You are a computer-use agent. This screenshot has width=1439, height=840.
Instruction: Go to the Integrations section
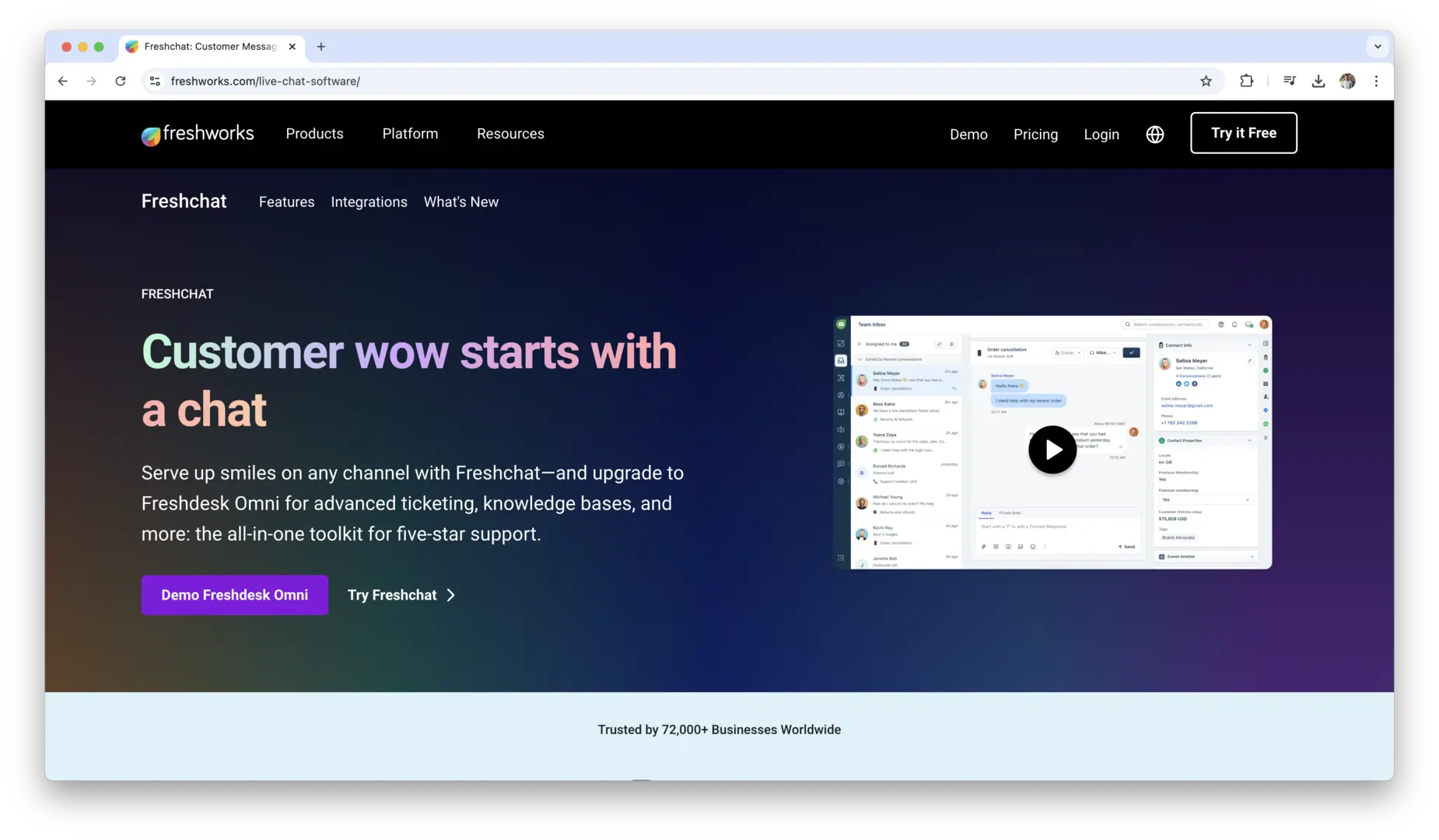(x=369, y=202)
